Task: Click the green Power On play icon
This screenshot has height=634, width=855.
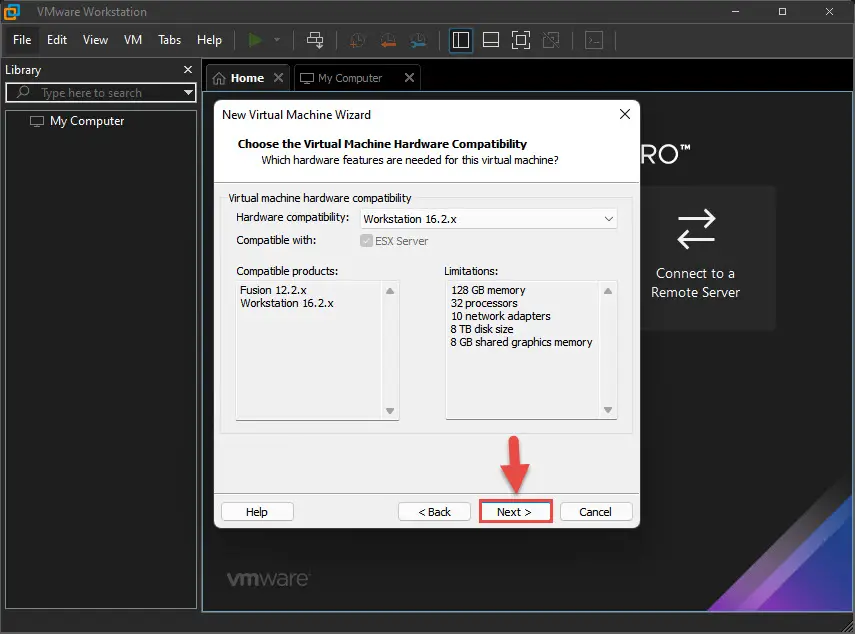Action: (x=255, y=40)
